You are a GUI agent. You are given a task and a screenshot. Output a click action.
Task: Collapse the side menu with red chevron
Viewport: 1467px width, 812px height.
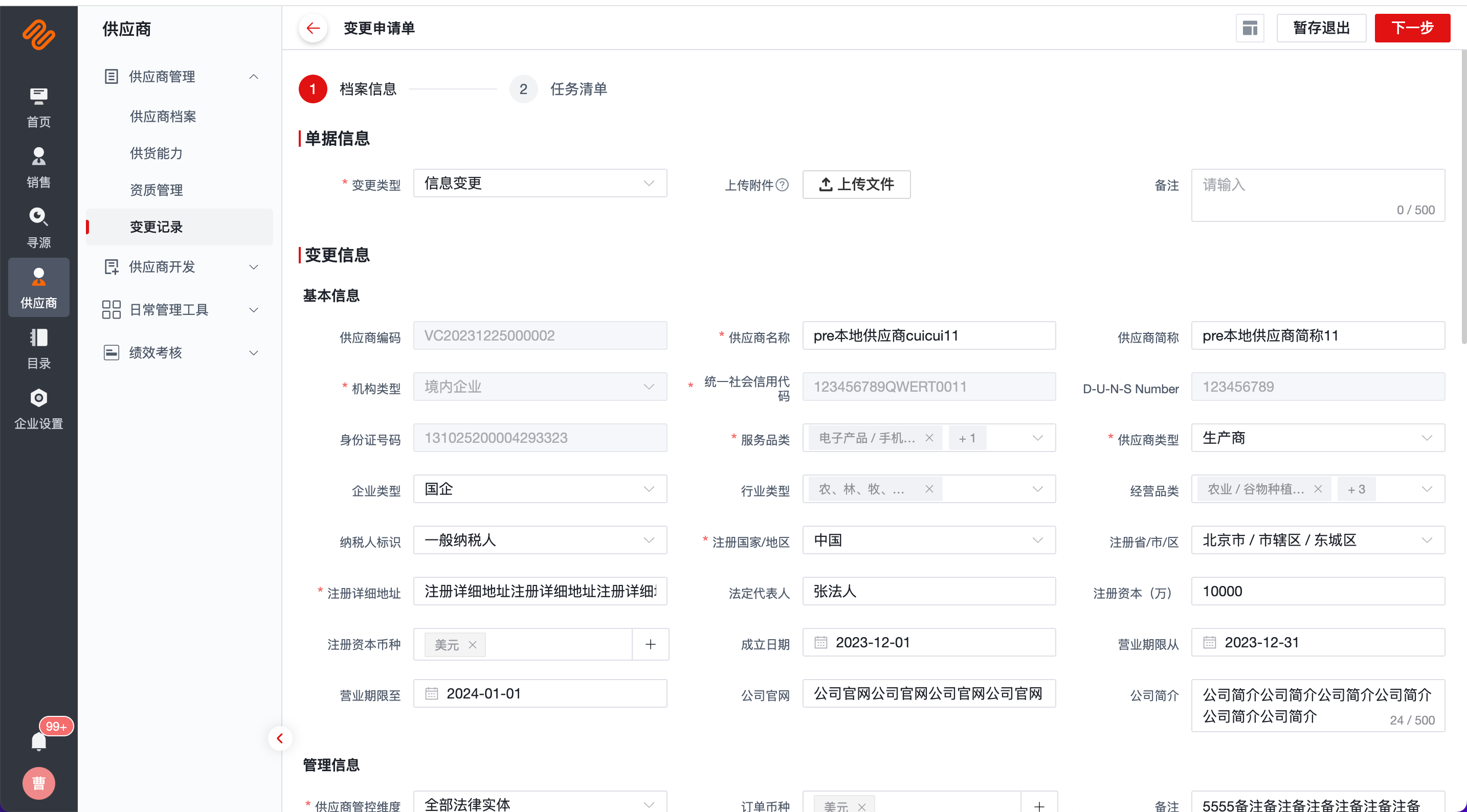pyautogui.click(x=280, y=738)
